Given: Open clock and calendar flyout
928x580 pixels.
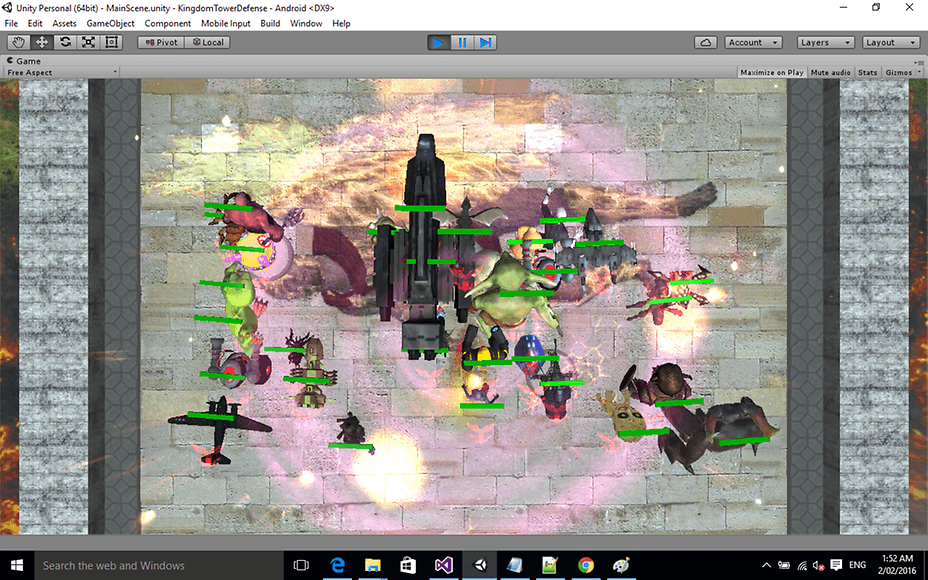Looking at the screenshot, I should click(898, 565).
